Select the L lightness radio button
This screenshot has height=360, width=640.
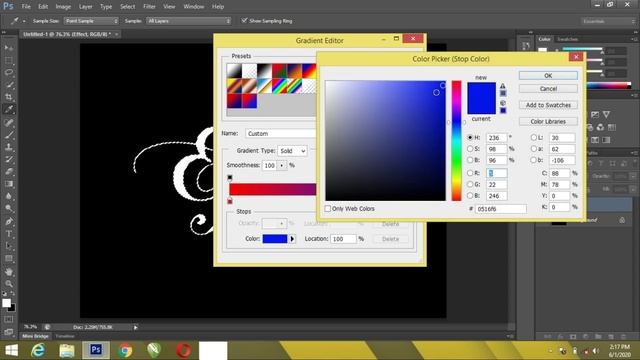tap(533, 138)
